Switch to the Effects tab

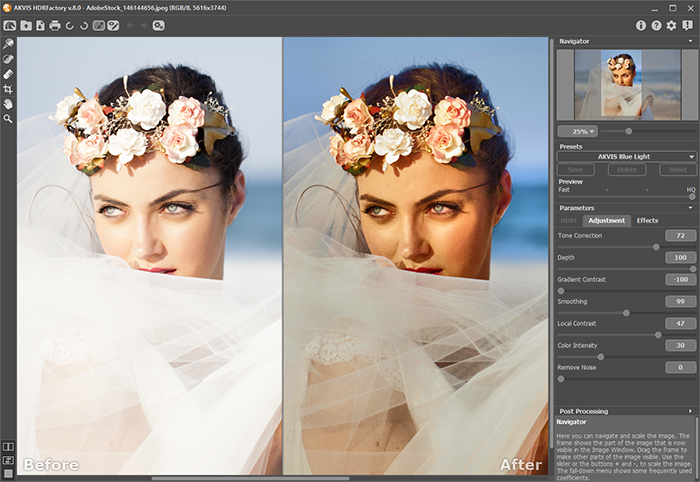pyautogui.click(x=647, y=220)
